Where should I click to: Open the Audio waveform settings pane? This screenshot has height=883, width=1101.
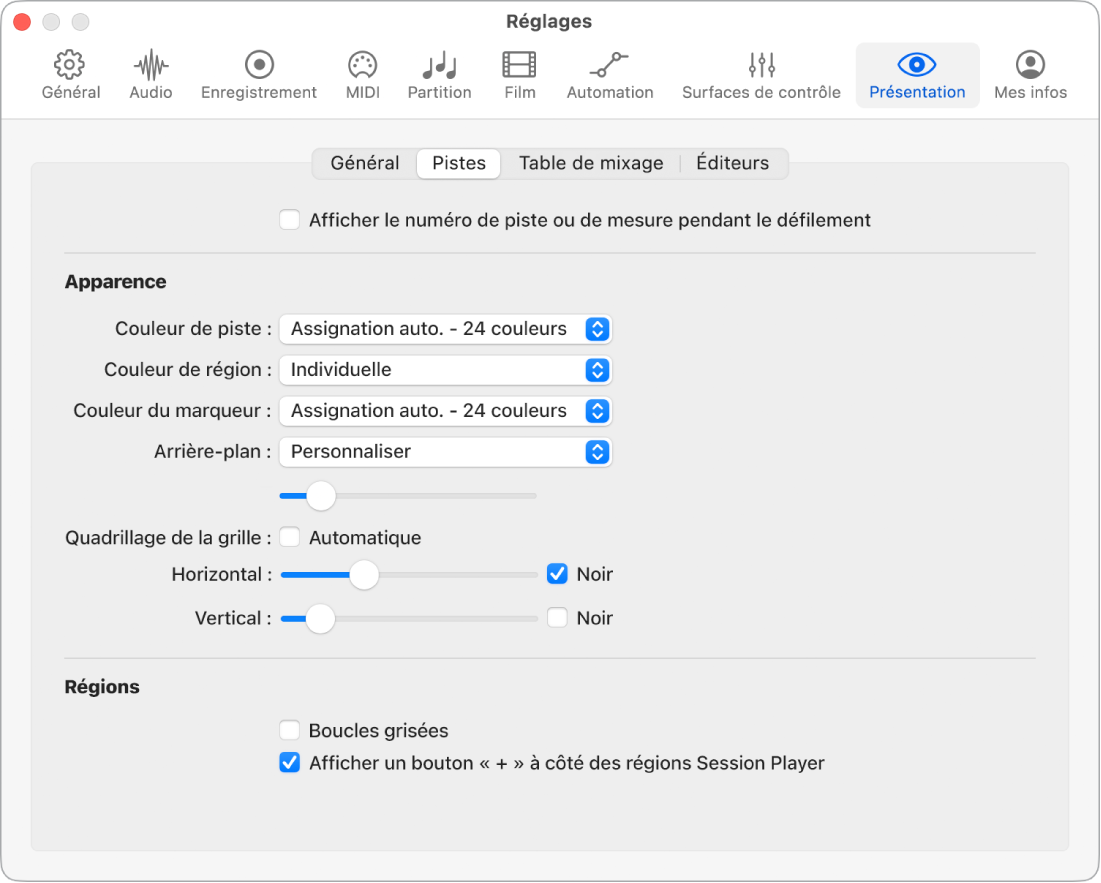tap(151, 66)
